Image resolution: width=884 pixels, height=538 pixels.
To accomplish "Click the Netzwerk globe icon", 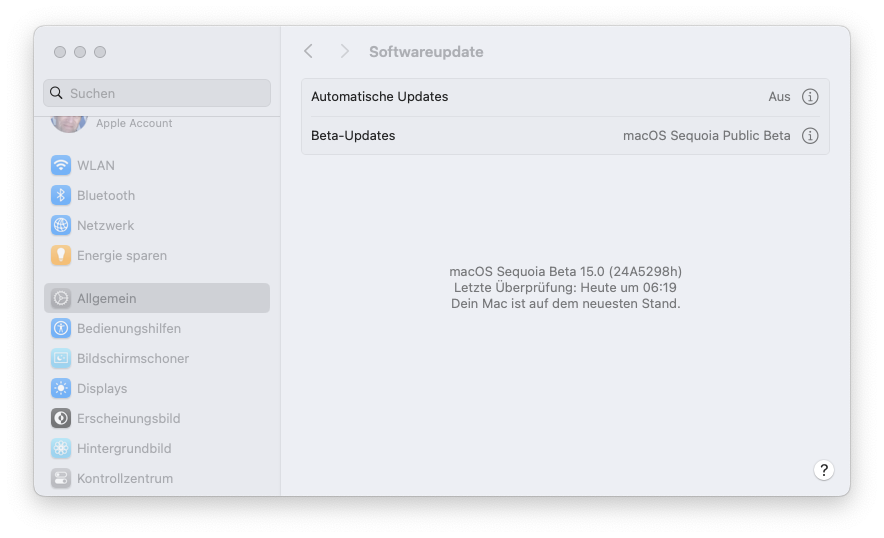I will click(x=61, y=226).
